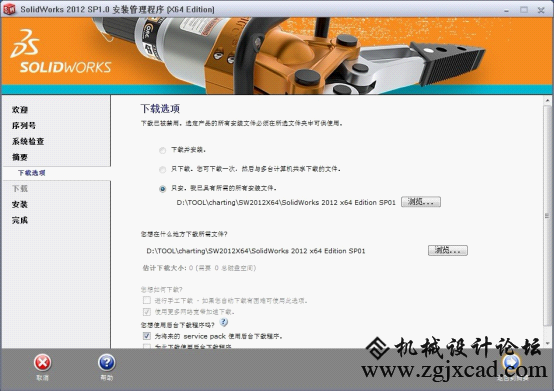Image resolution: width=554 pixels, height=391 pixels.
Task: Go to the 欢迎 step in sidebar
Action: coord(20,110)
